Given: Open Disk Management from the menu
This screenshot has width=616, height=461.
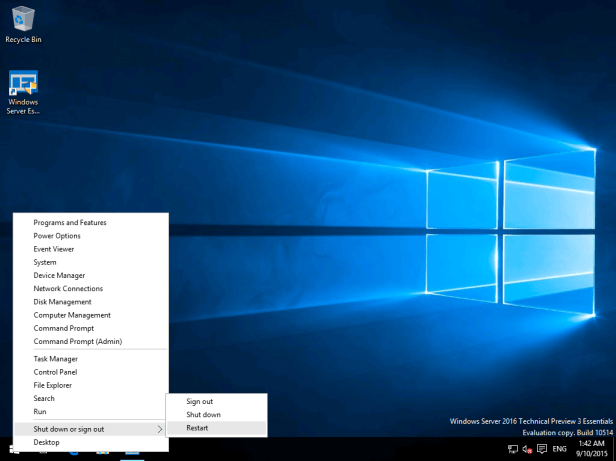Looking at the screenshot, I should click(62, 301).
